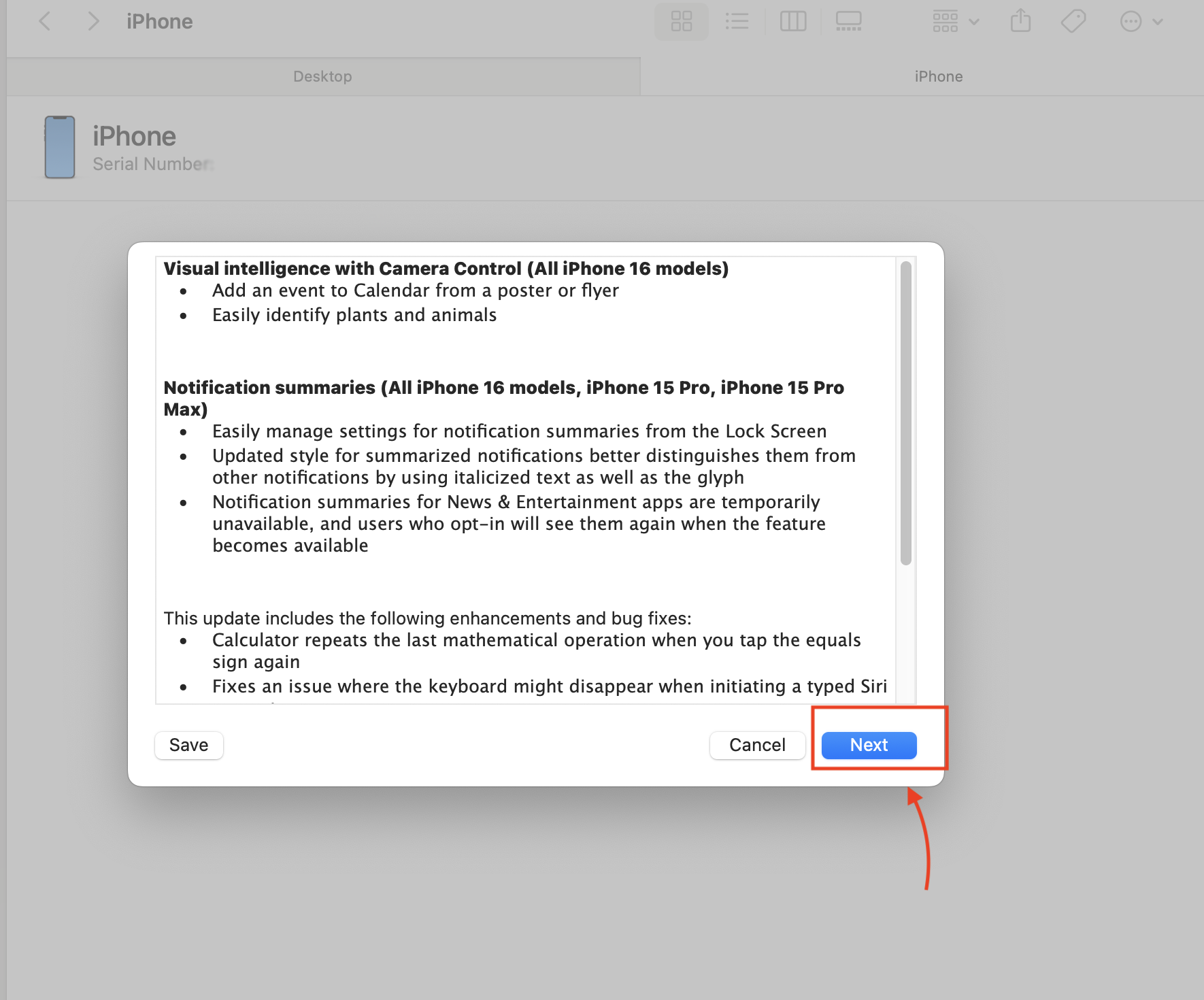Switch Finder to icon view
Screen dimensions: 1204x1000
click(681, 22)
